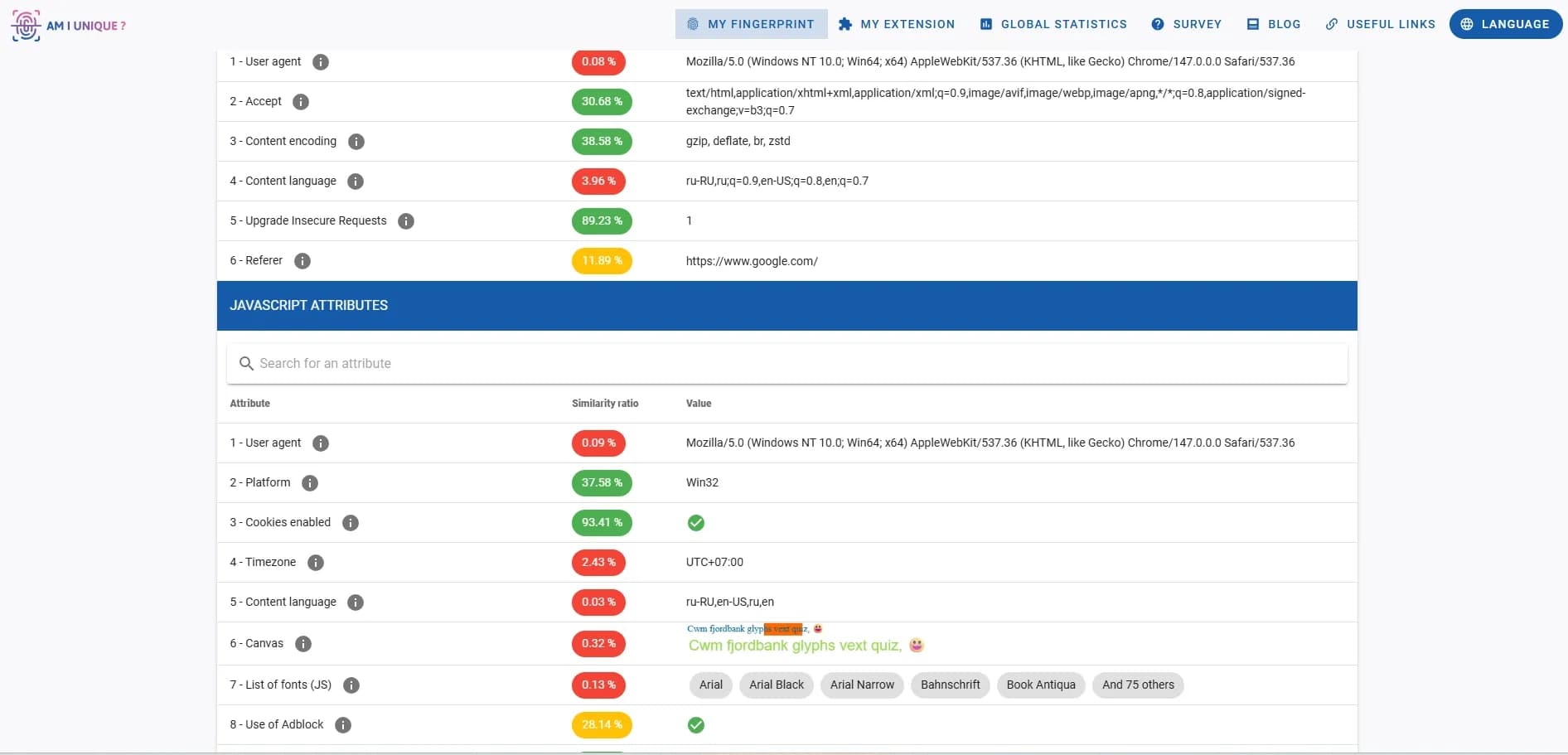The width and height of the screenshot is (1568, 755).
Task: Select the fingerprint icon on My Fingerprint
Action: pyautogui.click(x=690, y=24)
